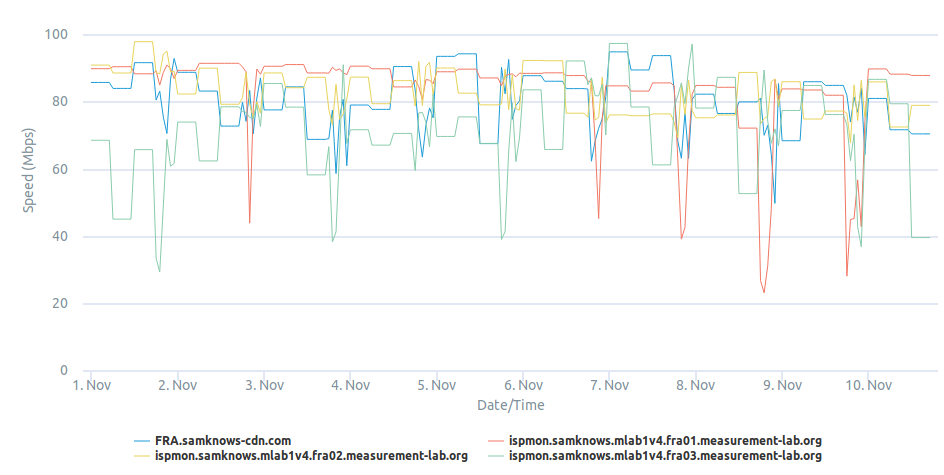This screenshot has height=475, width=944.
Task: Click the "40" y-axis value label
Action: click(59, 237)
